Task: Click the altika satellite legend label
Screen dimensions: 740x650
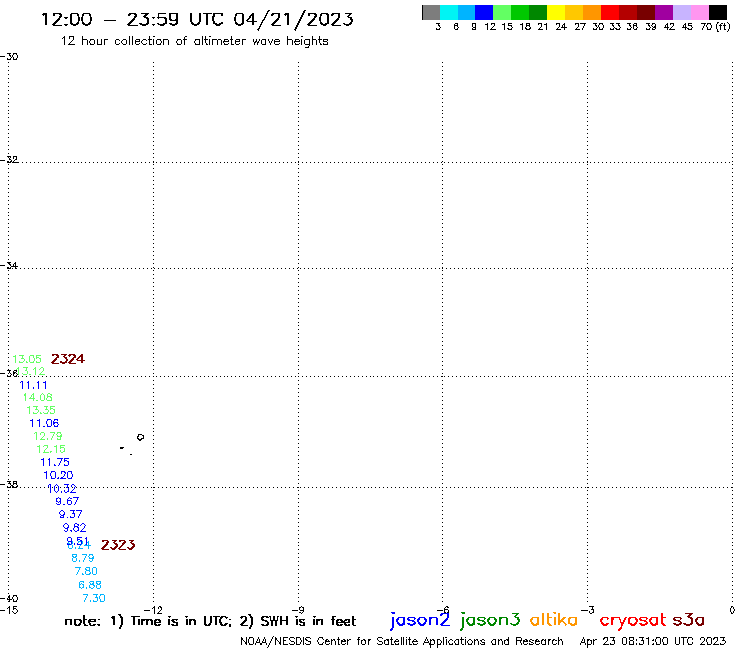Action: 554,619
